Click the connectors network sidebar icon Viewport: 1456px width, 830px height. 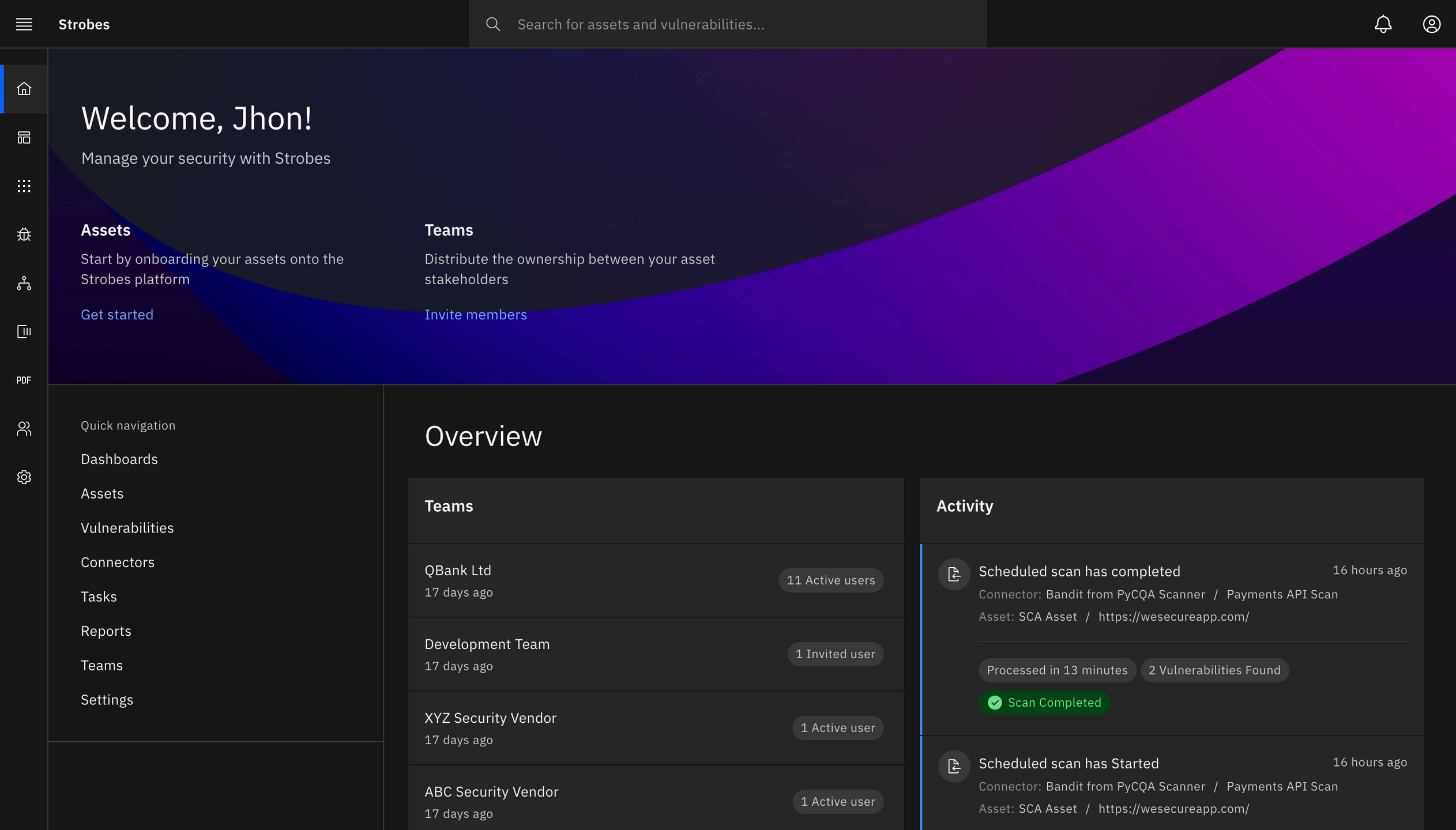[x=24, y=283]
